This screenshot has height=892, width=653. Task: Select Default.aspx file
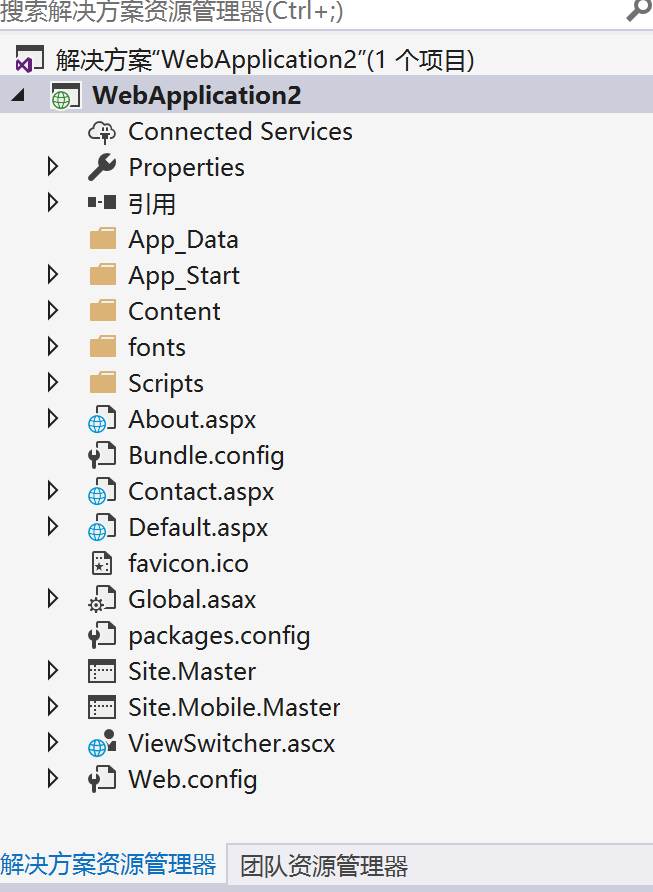[x=198, y=527]
